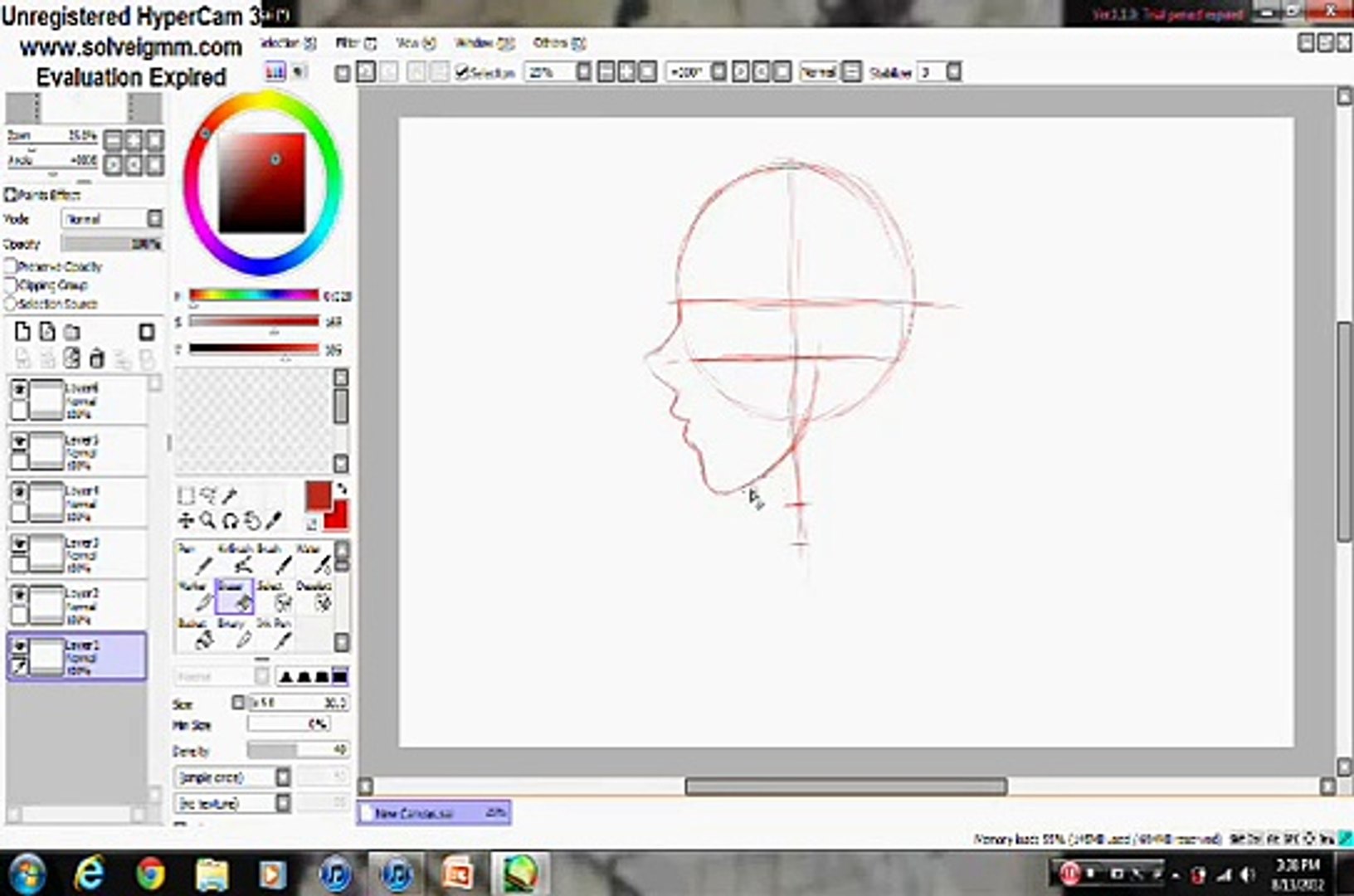Adjust the layer Opacity slider
The image size is (1354, 896).
[112, 244]
